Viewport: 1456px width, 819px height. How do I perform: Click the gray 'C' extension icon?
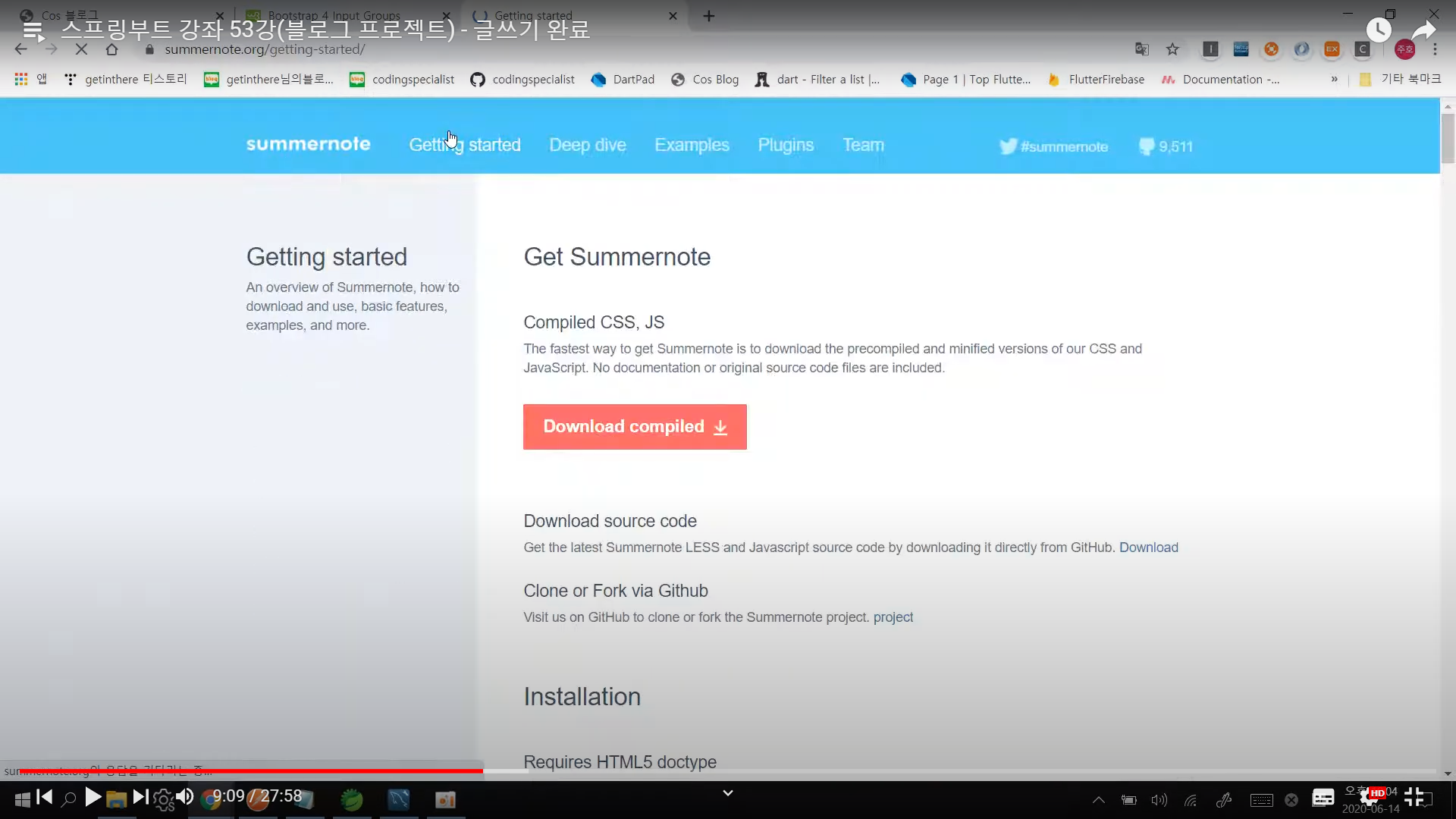pyautogui.click(x=1363, y=49)
